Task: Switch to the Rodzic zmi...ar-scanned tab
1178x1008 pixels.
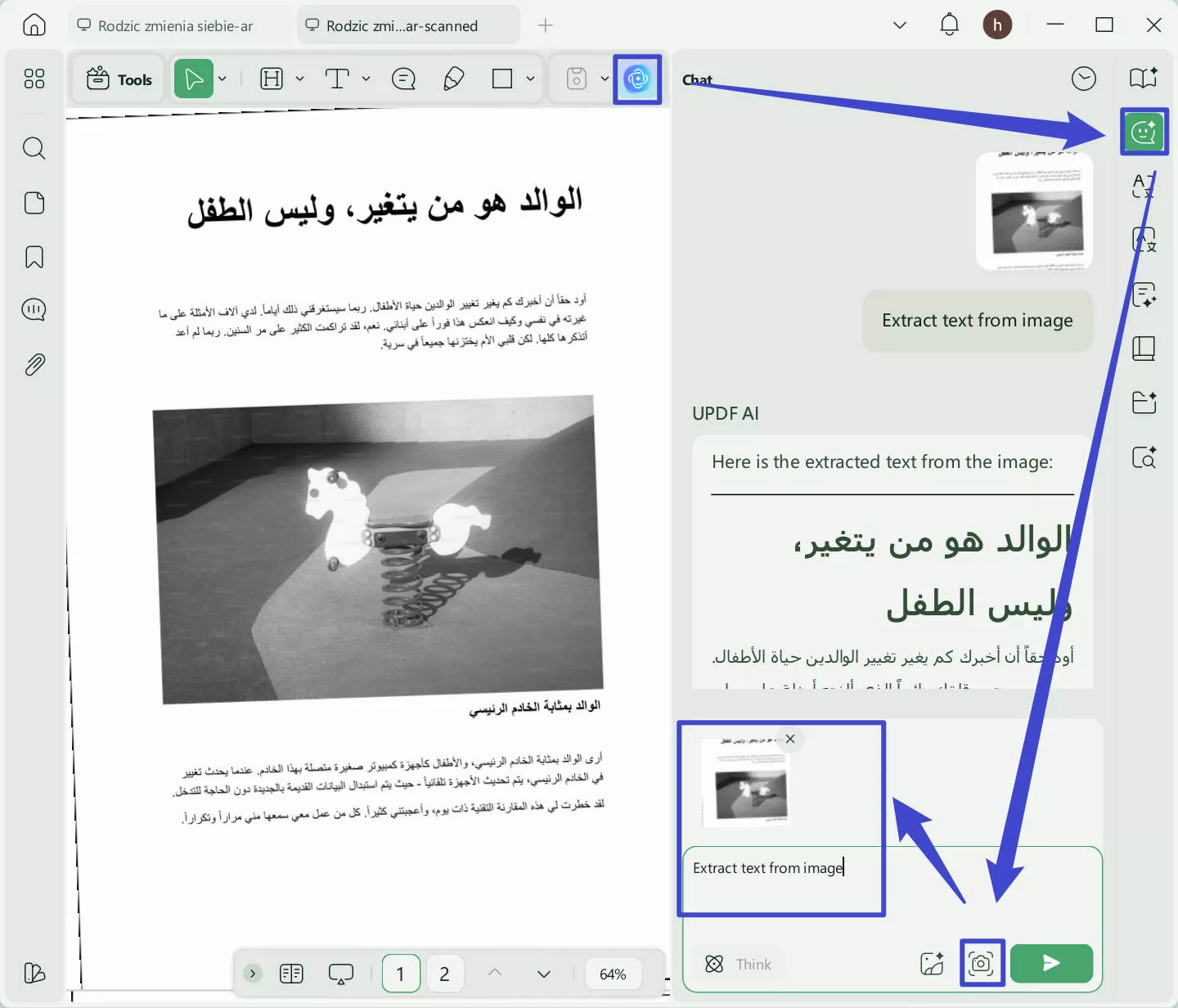Action: coord(407,25)
